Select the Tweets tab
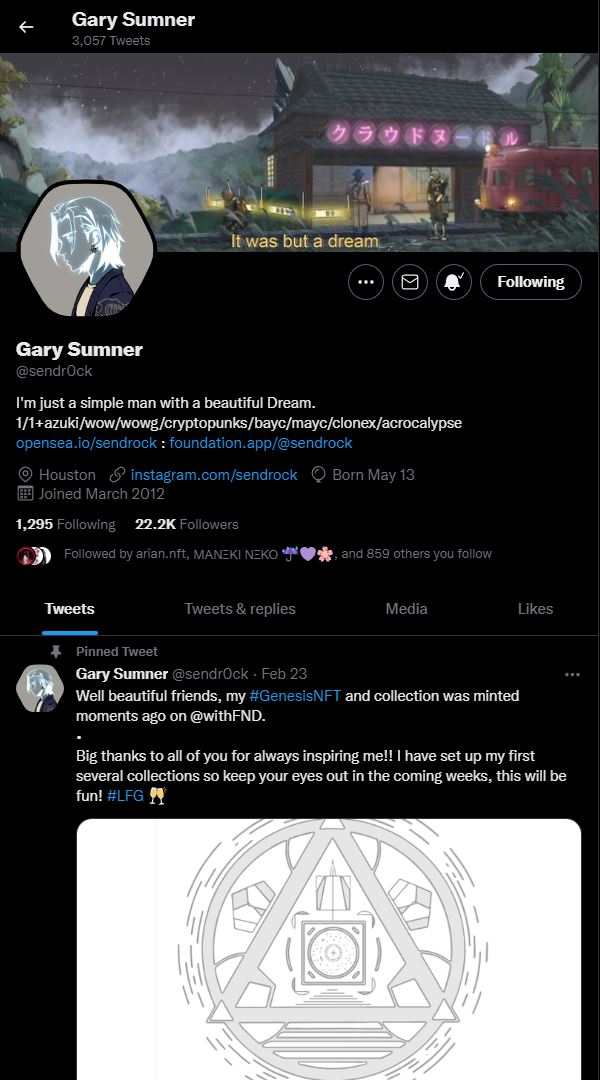 tap(70, 609)
